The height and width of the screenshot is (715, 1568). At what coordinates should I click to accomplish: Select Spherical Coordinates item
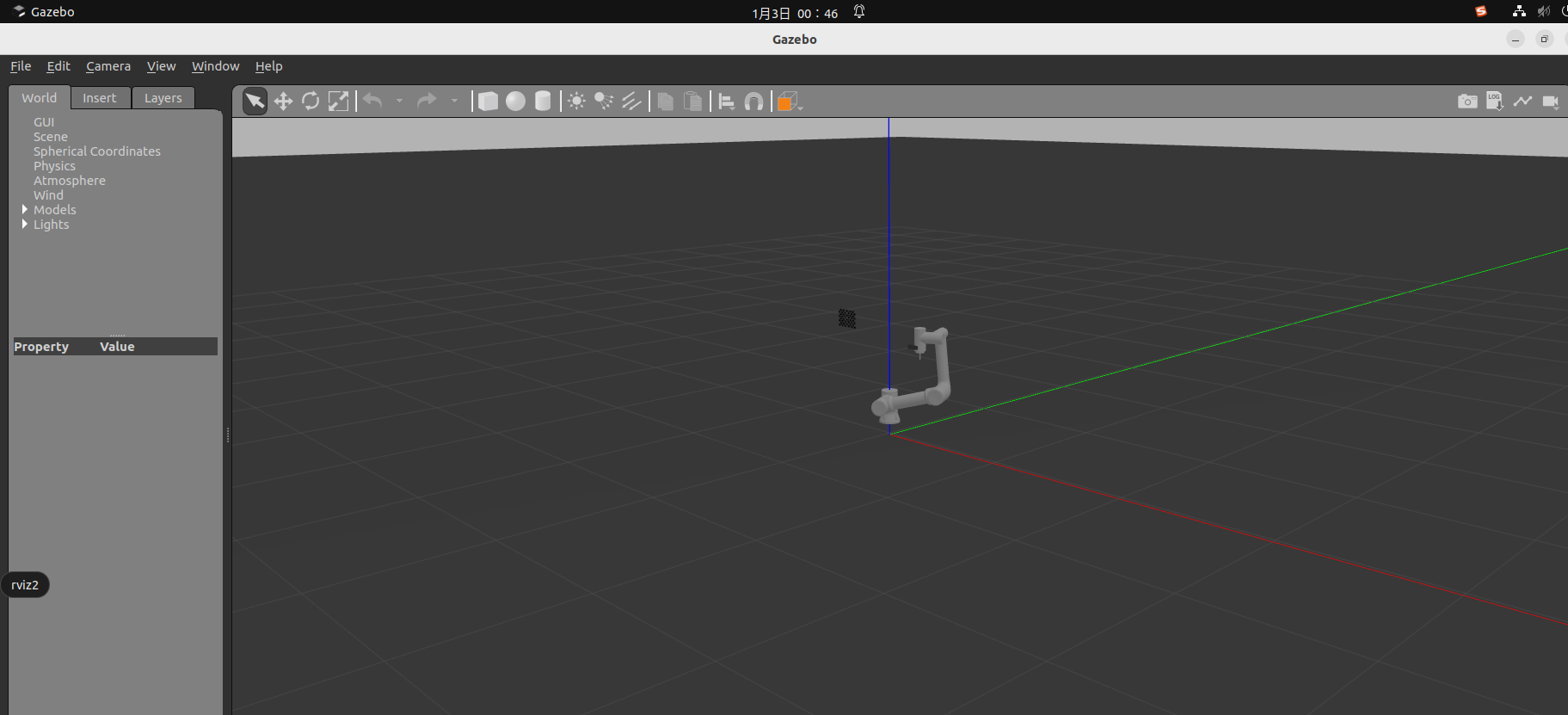97,151
